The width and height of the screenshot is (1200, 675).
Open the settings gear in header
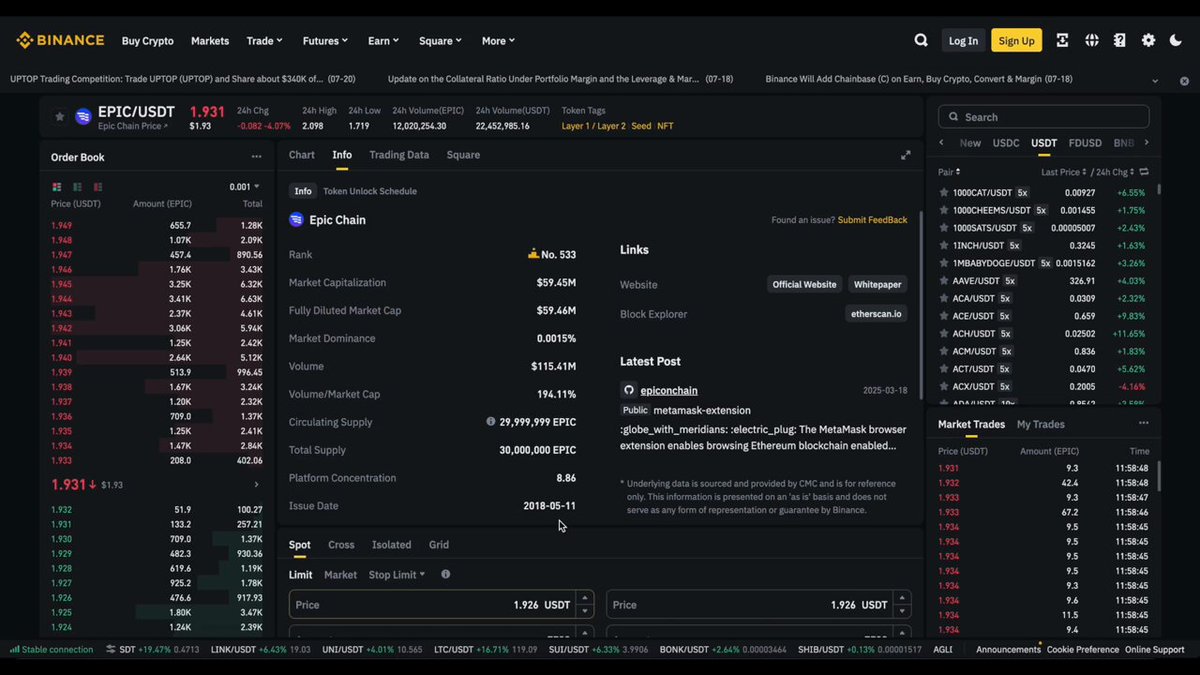pyautogui.click(x=1148, y=41)
